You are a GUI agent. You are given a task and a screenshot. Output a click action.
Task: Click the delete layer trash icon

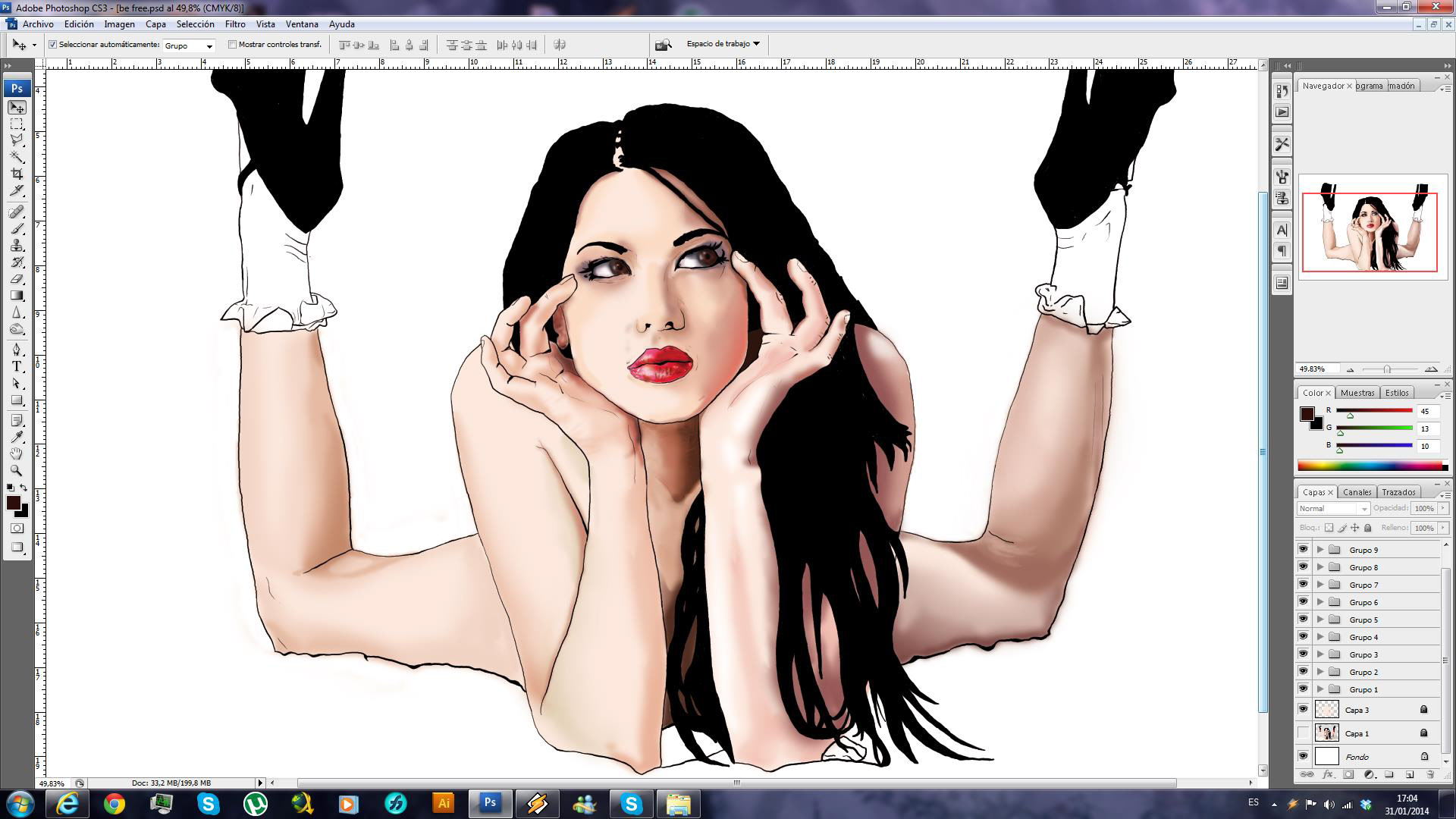click(1430, 774)
